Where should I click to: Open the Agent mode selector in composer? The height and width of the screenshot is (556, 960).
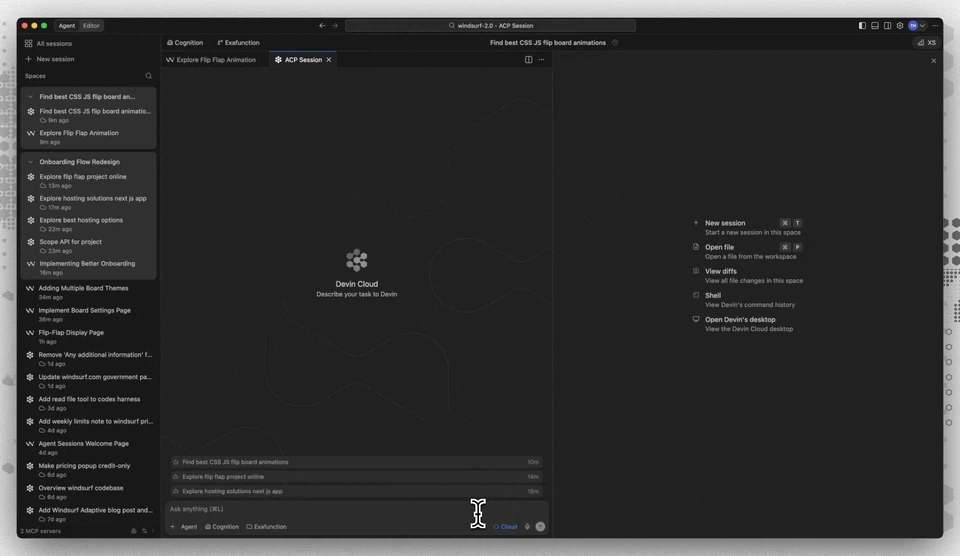point(189,527)
